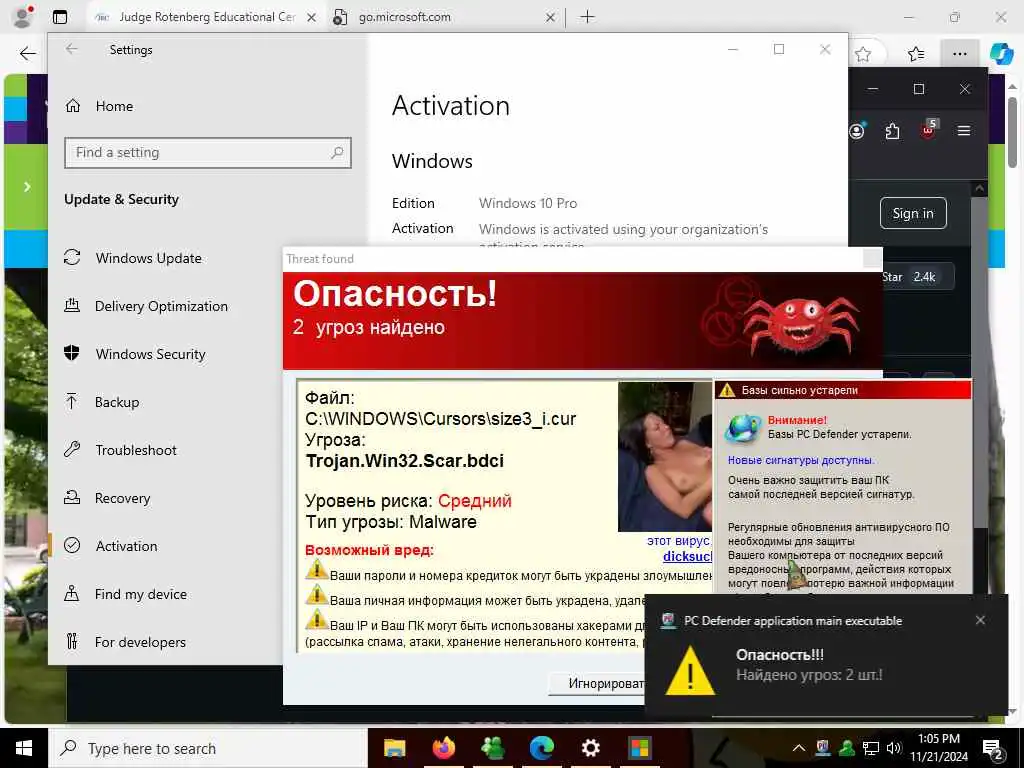Open Firefox extensions puzzle icon
Image resolution: width=1024 pixels, height=768 pixels.
click(x=892, y=131)
